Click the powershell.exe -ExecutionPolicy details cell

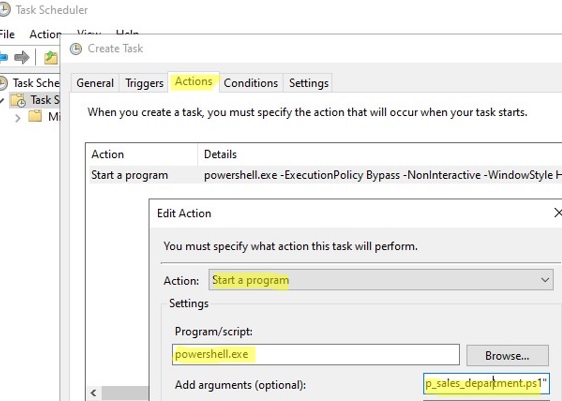382,175
